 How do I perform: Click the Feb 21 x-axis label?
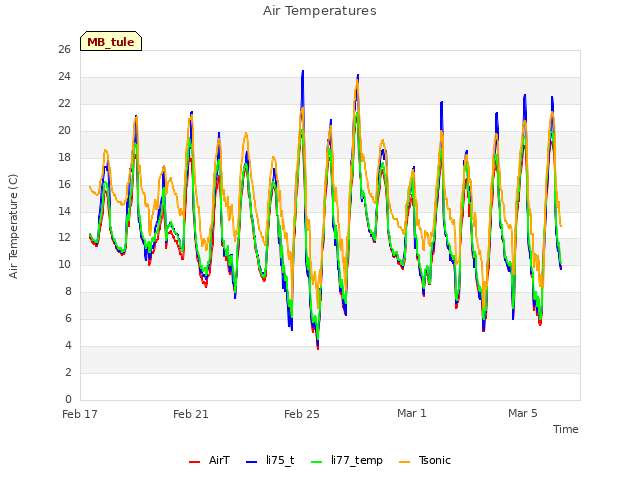tap(191, 414)
